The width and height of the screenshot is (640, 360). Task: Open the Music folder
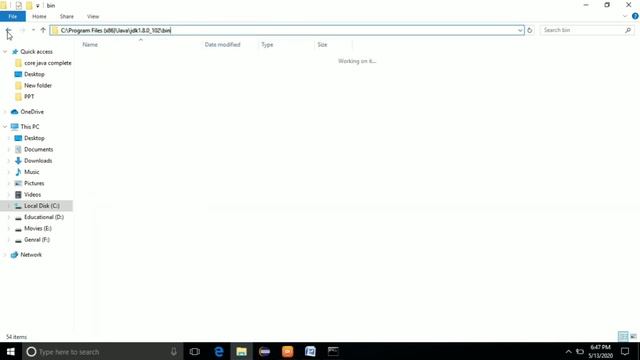click(31, 172)
